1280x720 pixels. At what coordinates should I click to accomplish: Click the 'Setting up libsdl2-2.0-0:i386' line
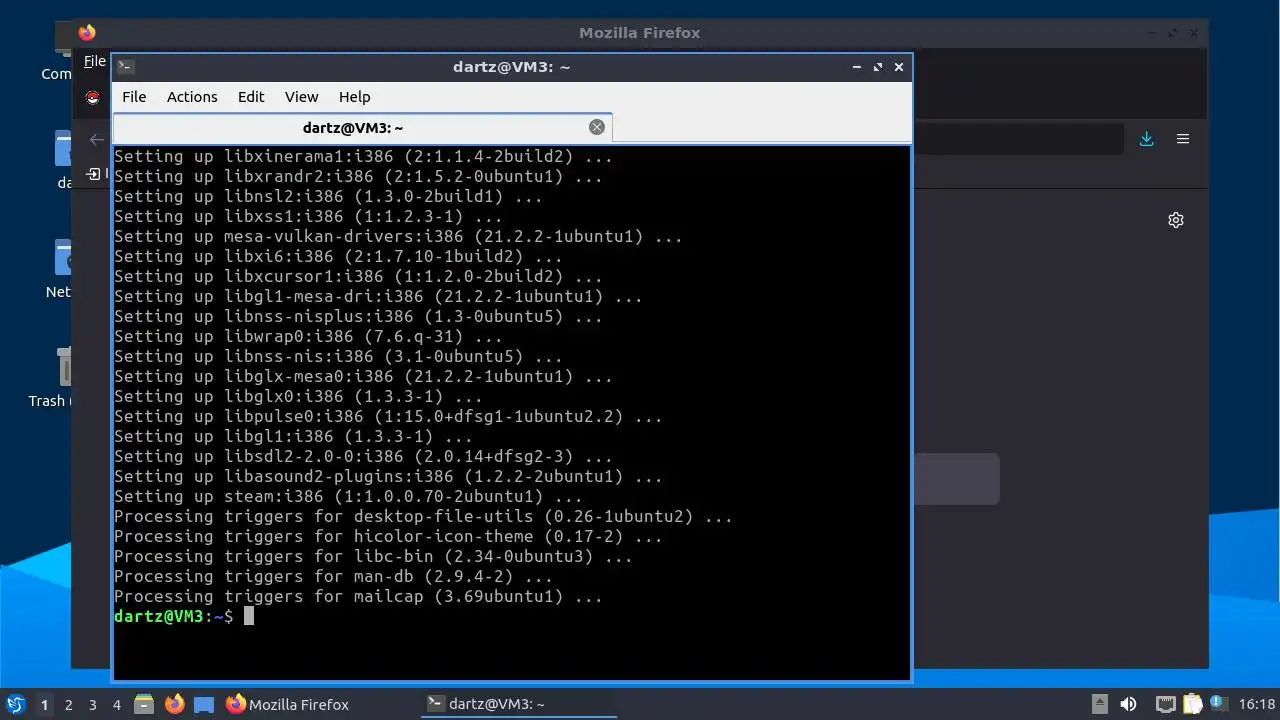tap(363, 457)
